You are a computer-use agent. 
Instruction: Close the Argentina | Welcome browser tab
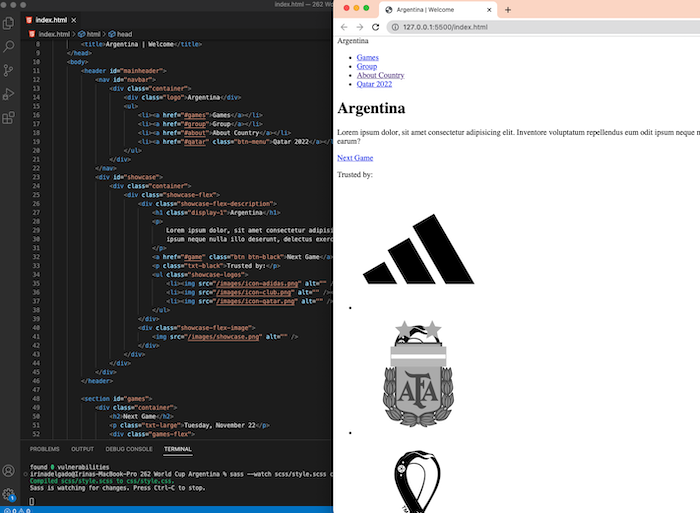point(489,10)
